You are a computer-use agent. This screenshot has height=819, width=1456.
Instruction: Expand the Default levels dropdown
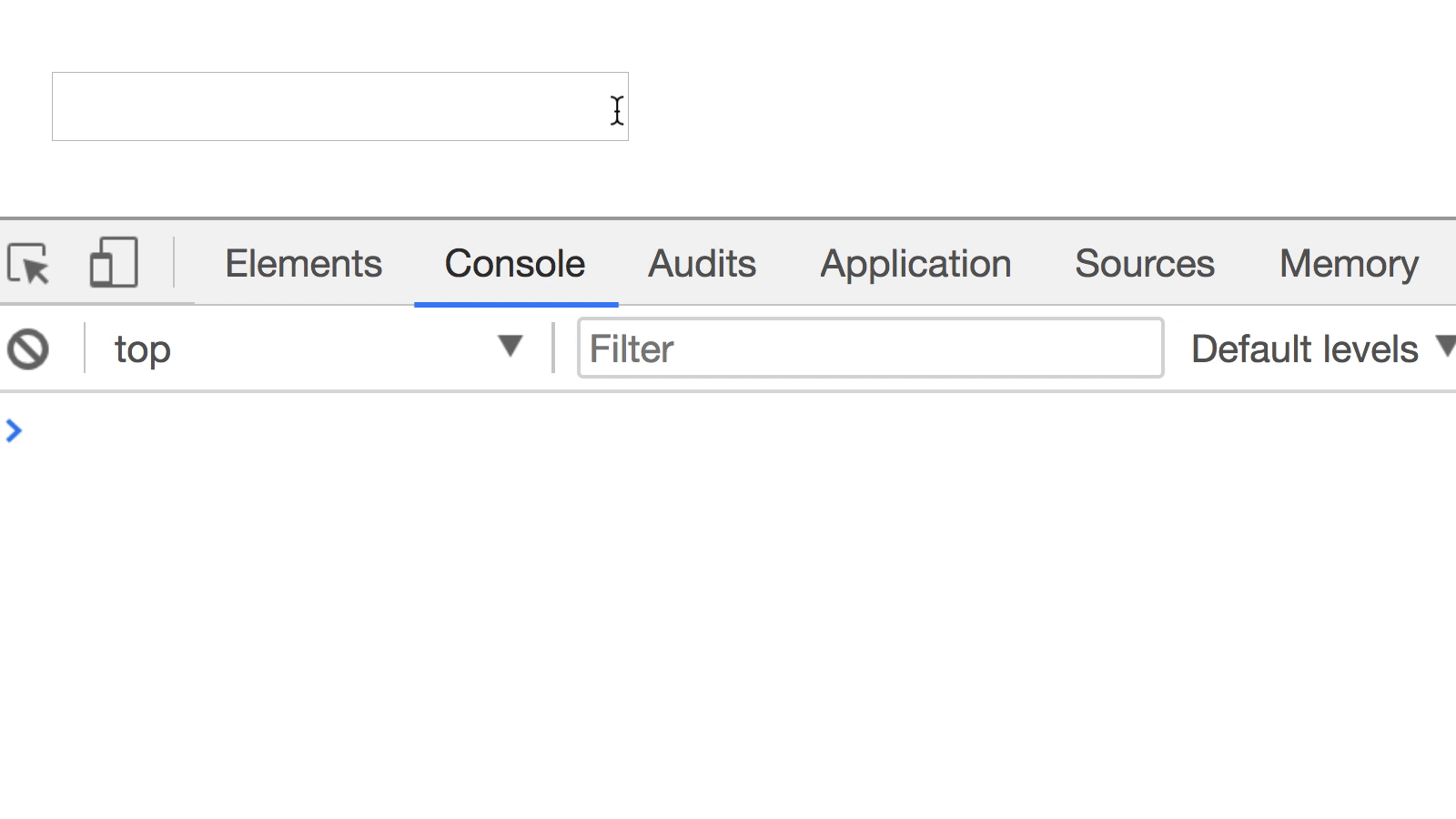click(x=1319, y=348)
